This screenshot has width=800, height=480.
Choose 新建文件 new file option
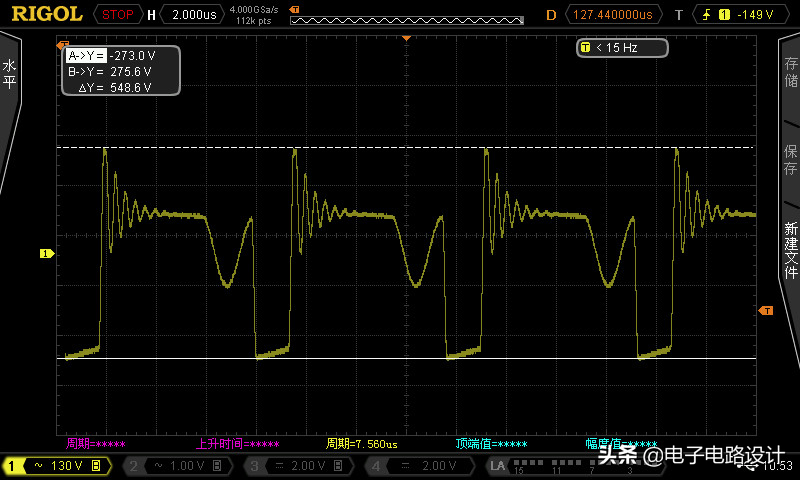790,250
